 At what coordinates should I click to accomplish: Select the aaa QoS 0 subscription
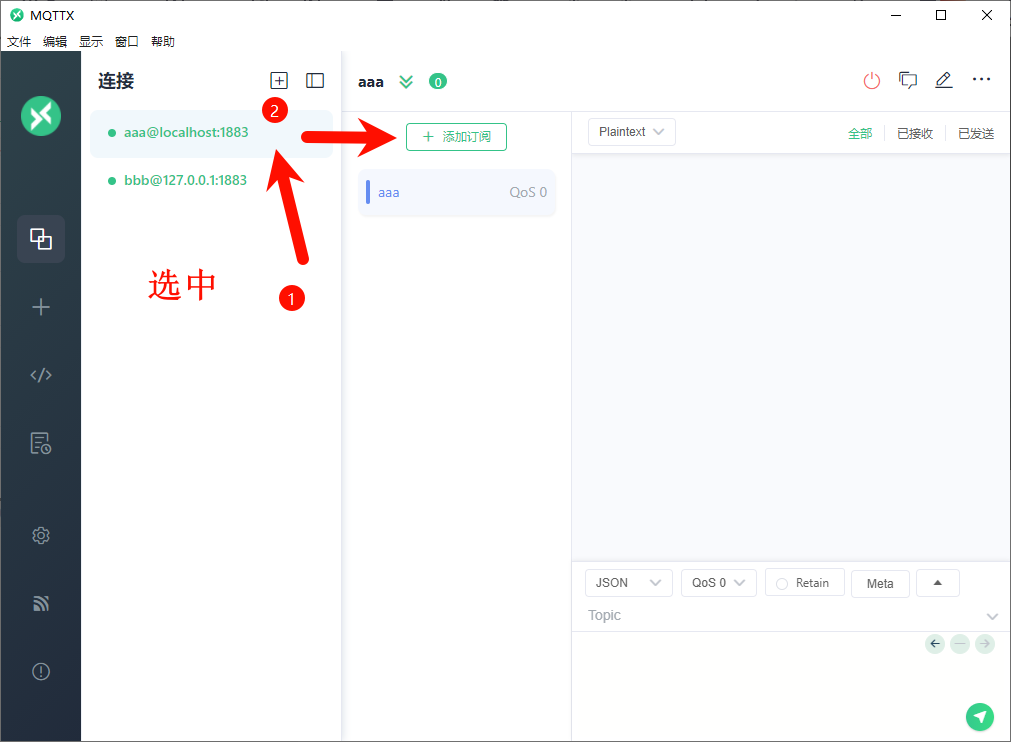(x=457, y=192)
